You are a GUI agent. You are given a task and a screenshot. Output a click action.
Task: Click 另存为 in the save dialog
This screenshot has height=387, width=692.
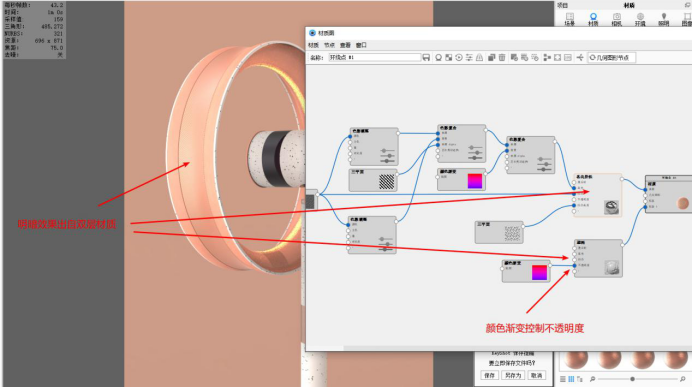click(513, 376)
